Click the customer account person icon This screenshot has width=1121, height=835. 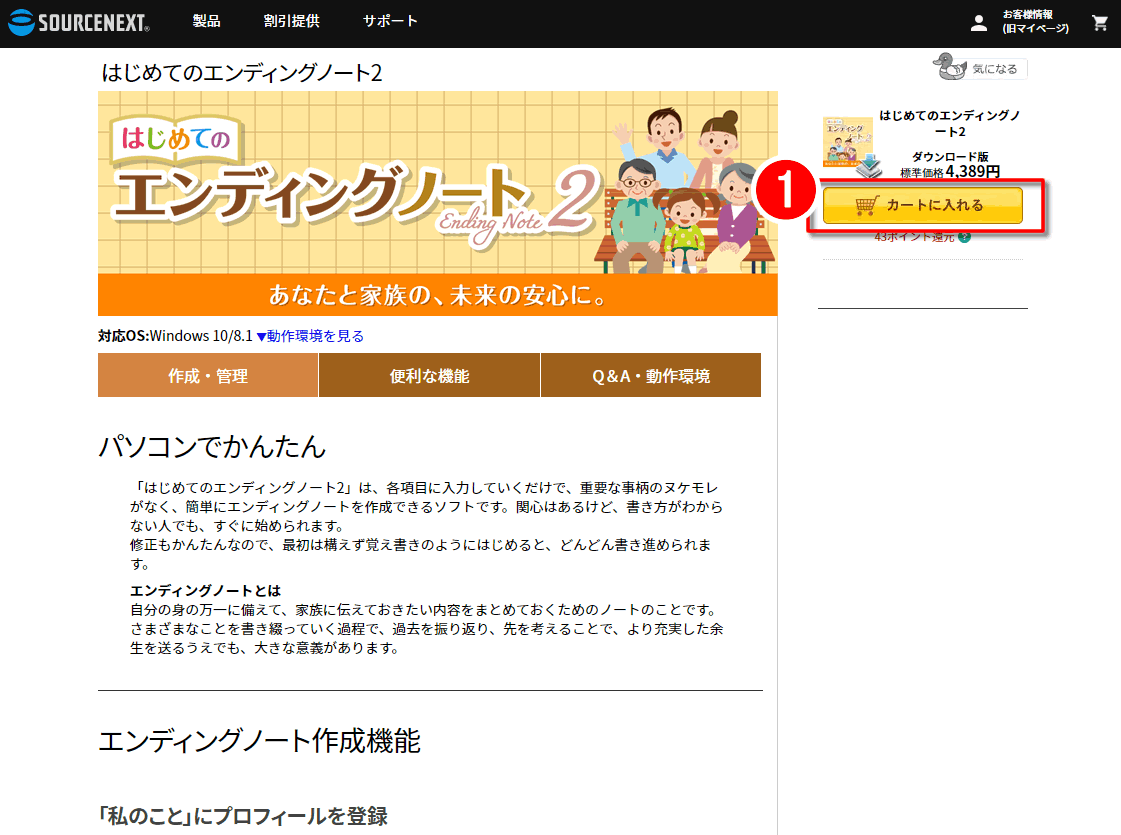(979, 23)
